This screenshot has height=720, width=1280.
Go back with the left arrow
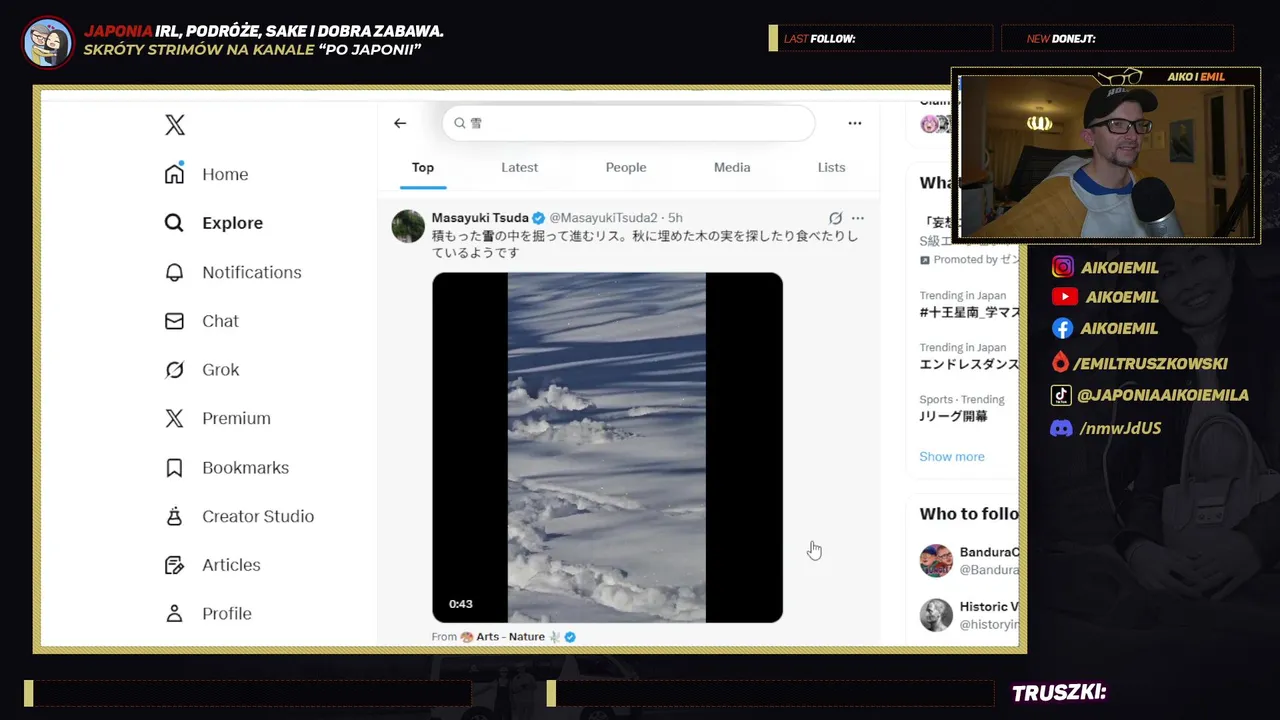pyautogui.click(x=400, y=123)
